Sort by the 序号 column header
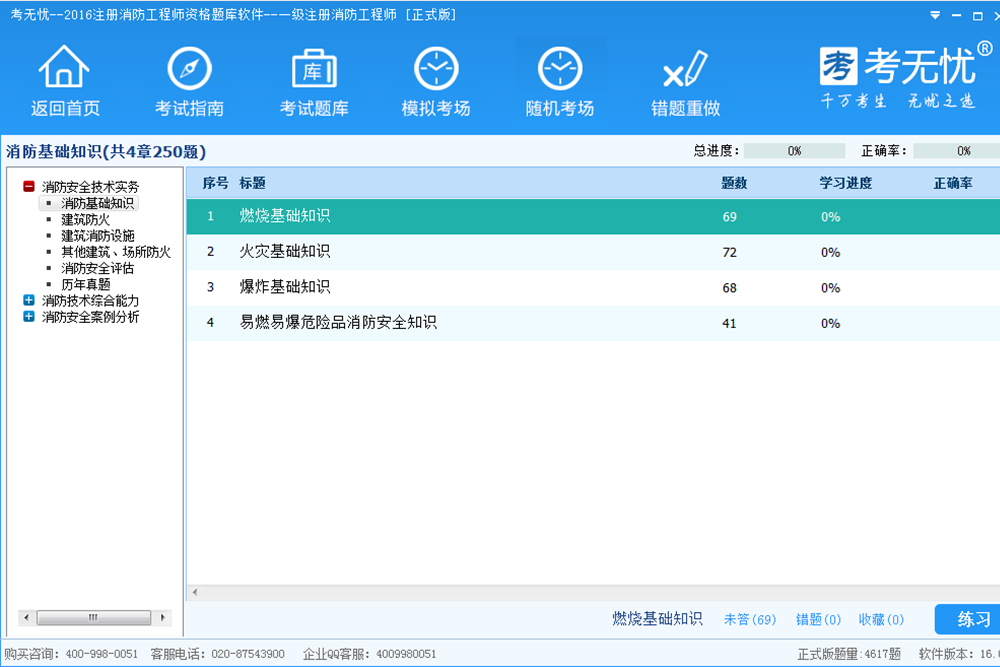 (215, 183)
